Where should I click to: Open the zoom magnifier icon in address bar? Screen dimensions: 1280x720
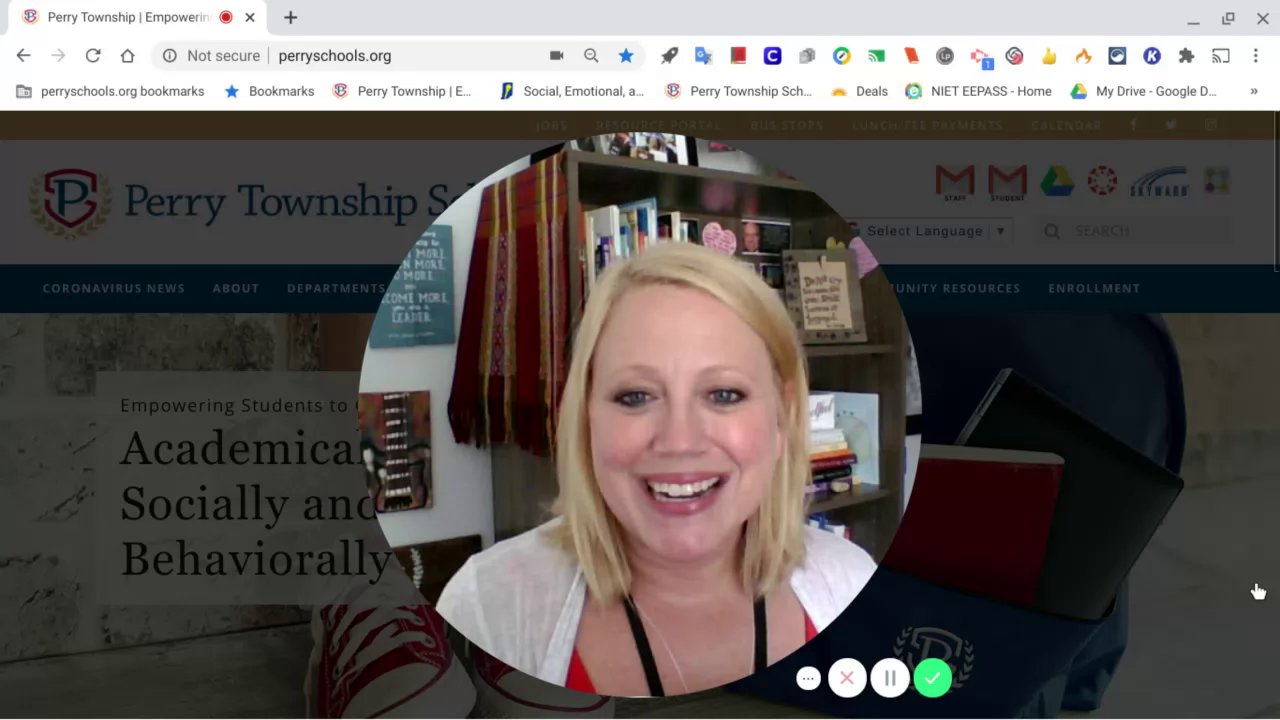pyautogui.click(x=591, y=56)
